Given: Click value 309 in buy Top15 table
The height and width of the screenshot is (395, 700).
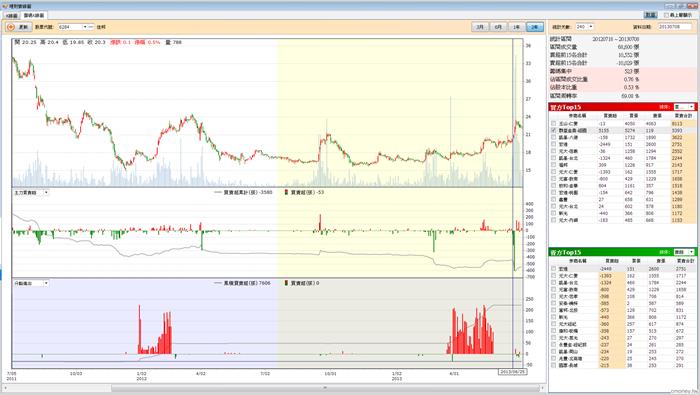Looking at the screenshot, I should point(602,165).
